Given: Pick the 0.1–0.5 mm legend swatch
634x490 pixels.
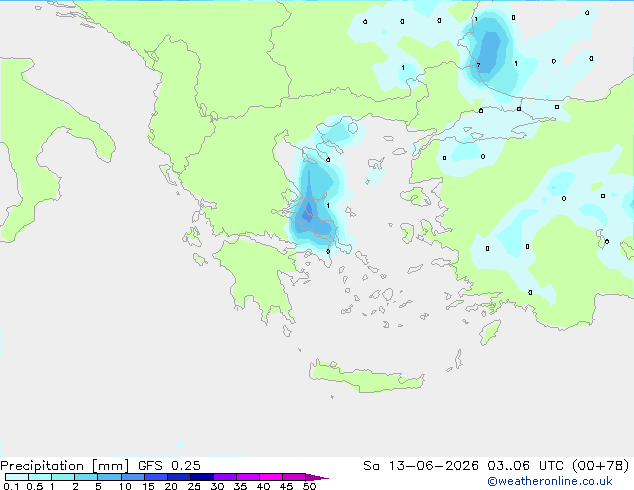Looking at the screenshot, I should coord(17,477).
